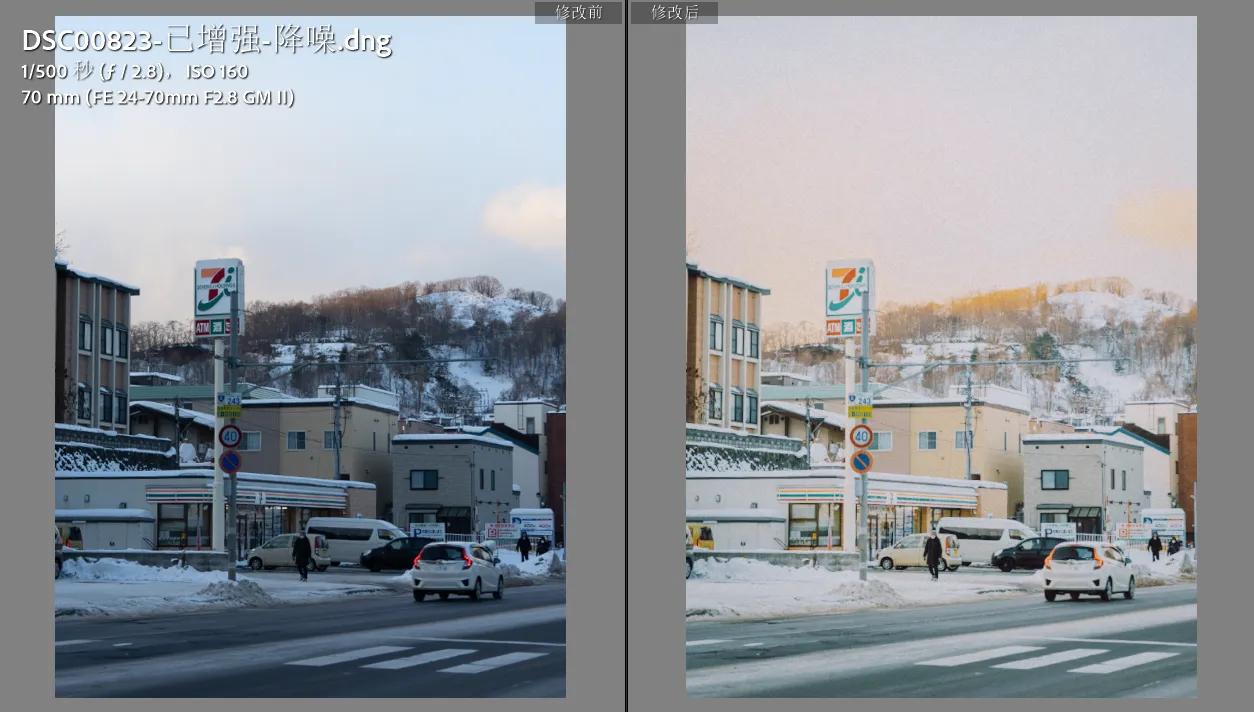This screenshot has width=1254, height=712.
Task: Click the vertical divider between before and after views
Action: pos(627,356)
